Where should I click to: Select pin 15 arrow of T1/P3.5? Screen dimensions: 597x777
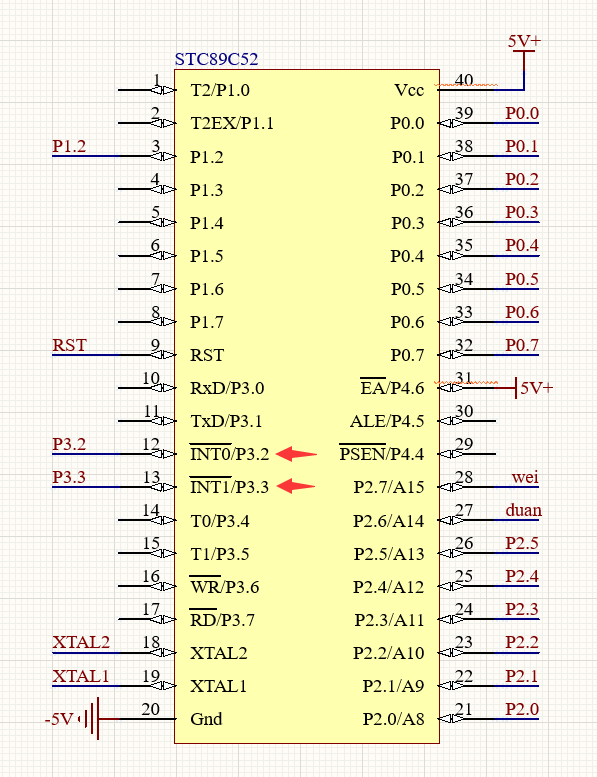163,553
